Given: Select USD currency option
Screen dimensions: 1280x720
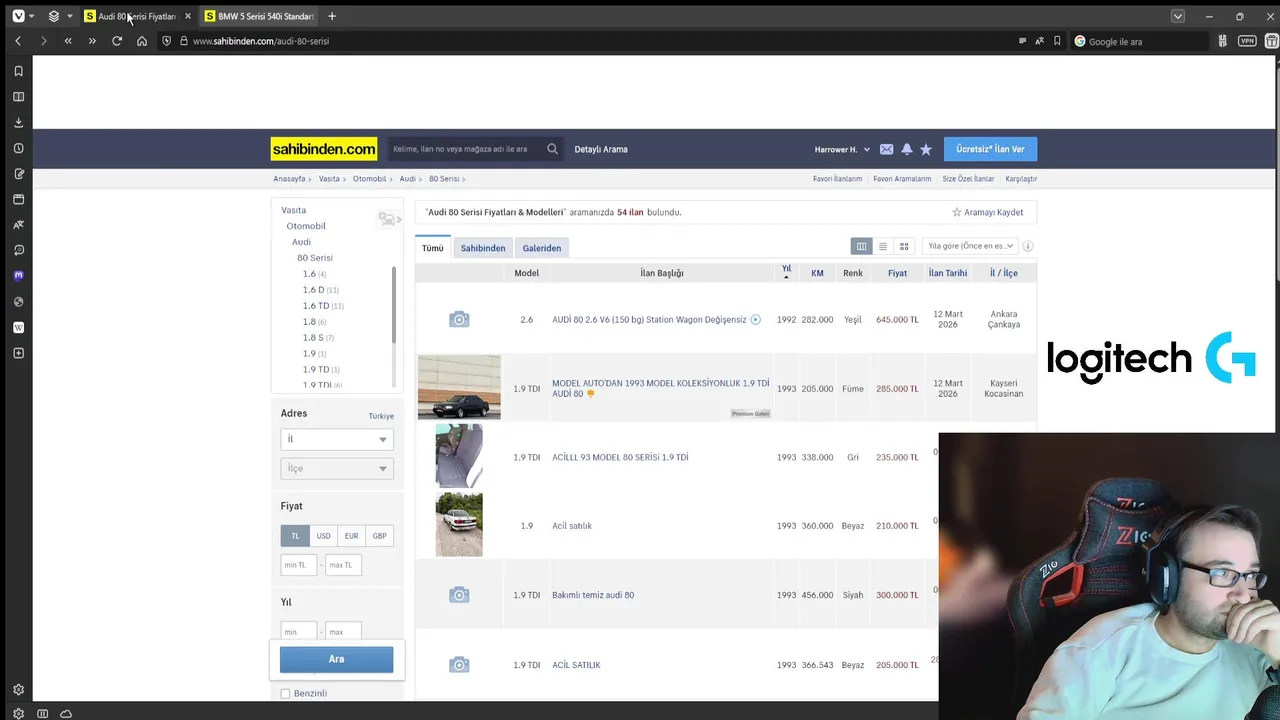Looking at the screenshot, I should click(x=323, y=536).
